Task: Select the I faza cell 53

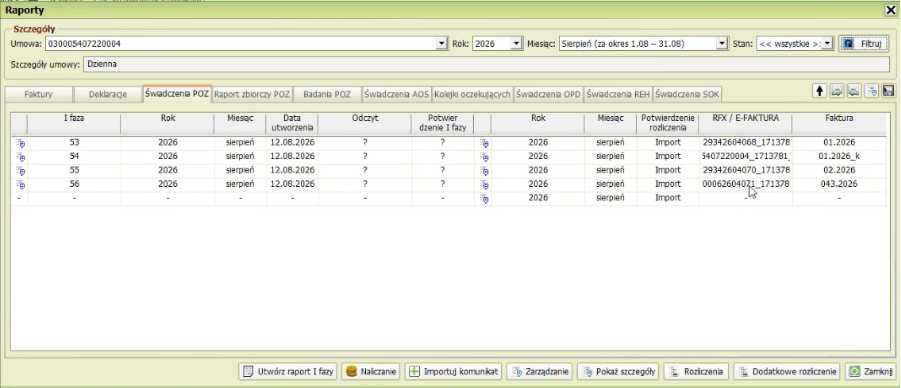Action: click(x=74, y=143)
